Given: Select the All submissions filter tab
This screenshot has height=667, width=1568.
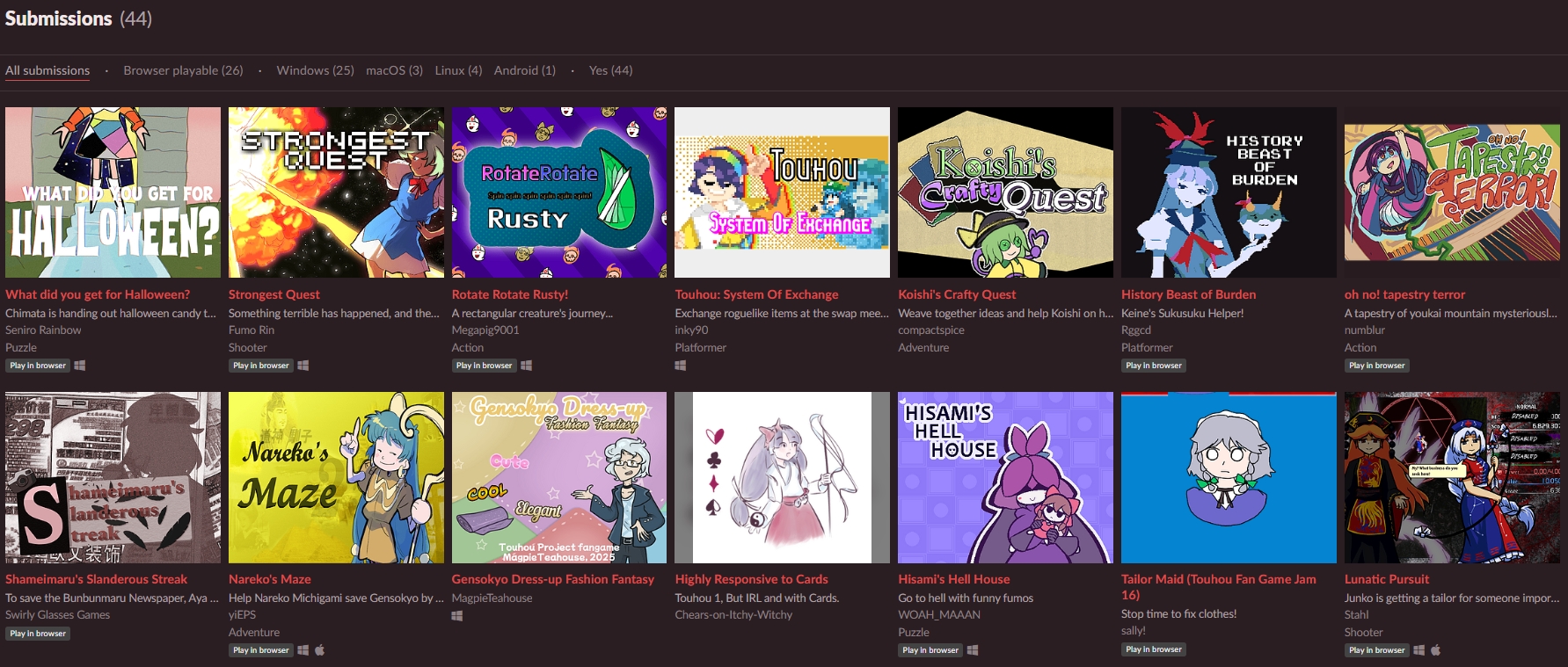Looking at the screenshot, I should pyautogui.click(x=47, y=70).
